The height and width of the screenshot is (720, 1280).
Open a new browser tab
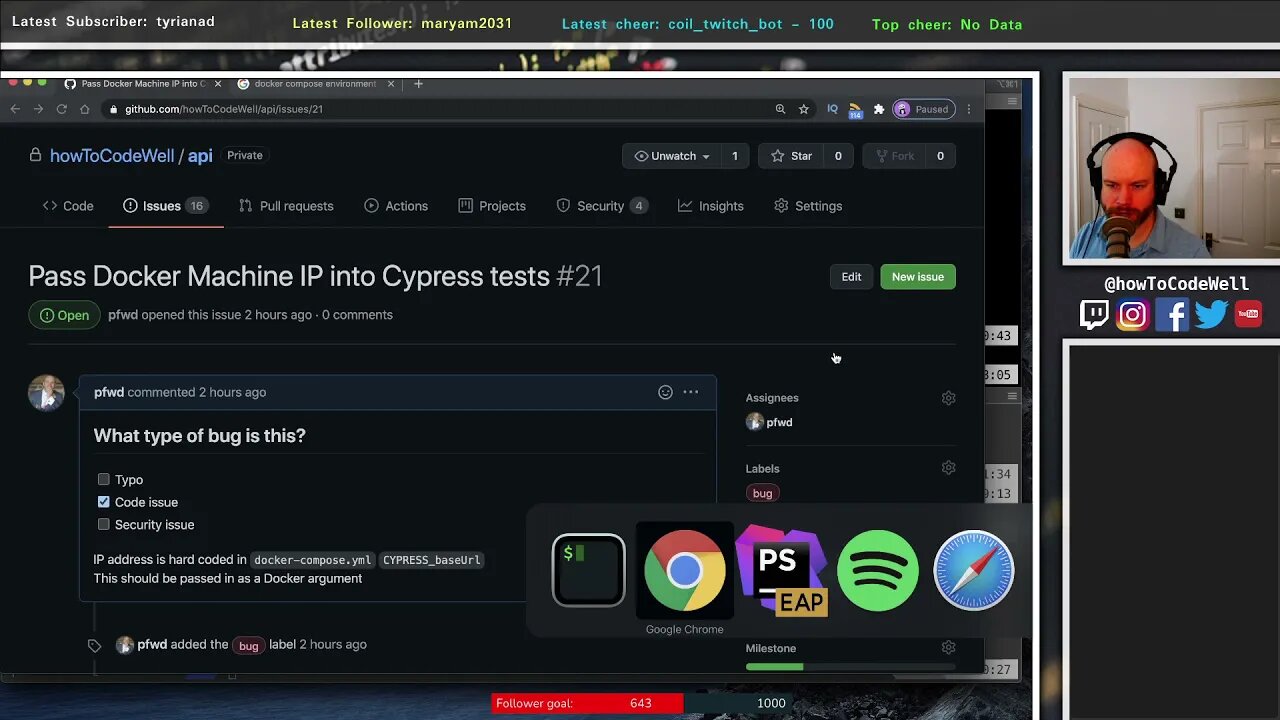419,84
